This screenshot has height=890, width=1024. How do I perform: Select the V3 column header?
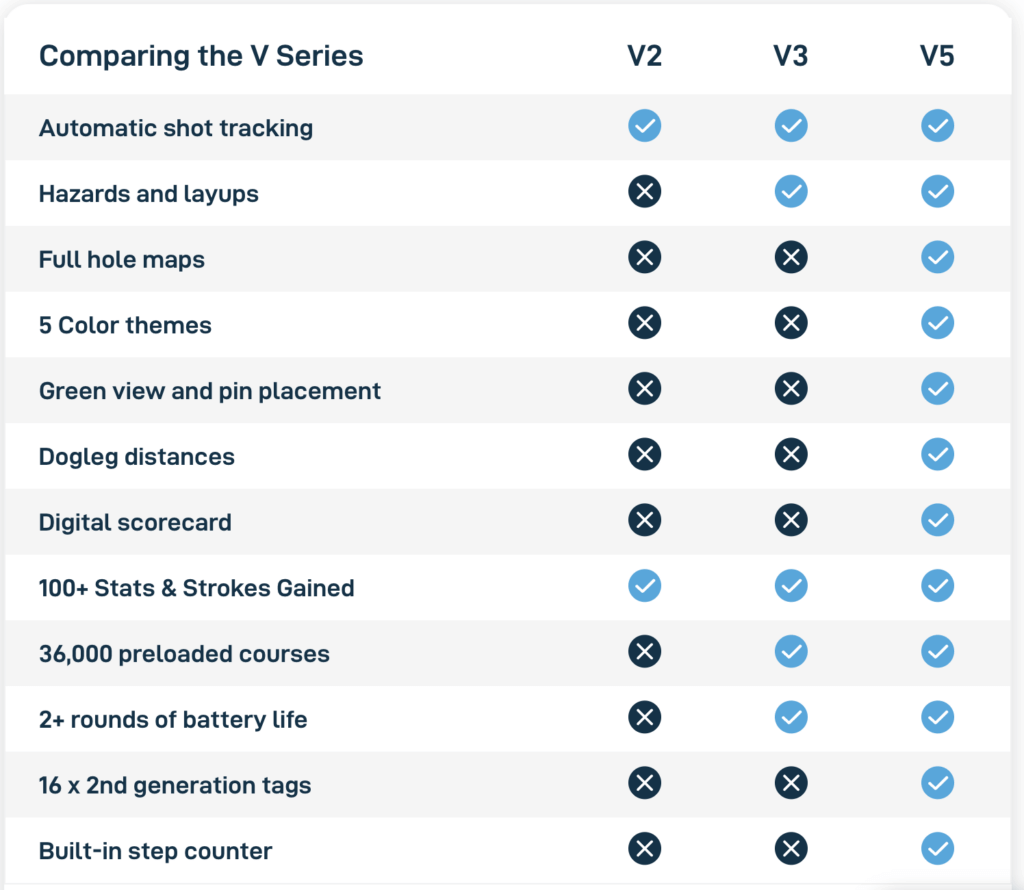coord(791,56)
